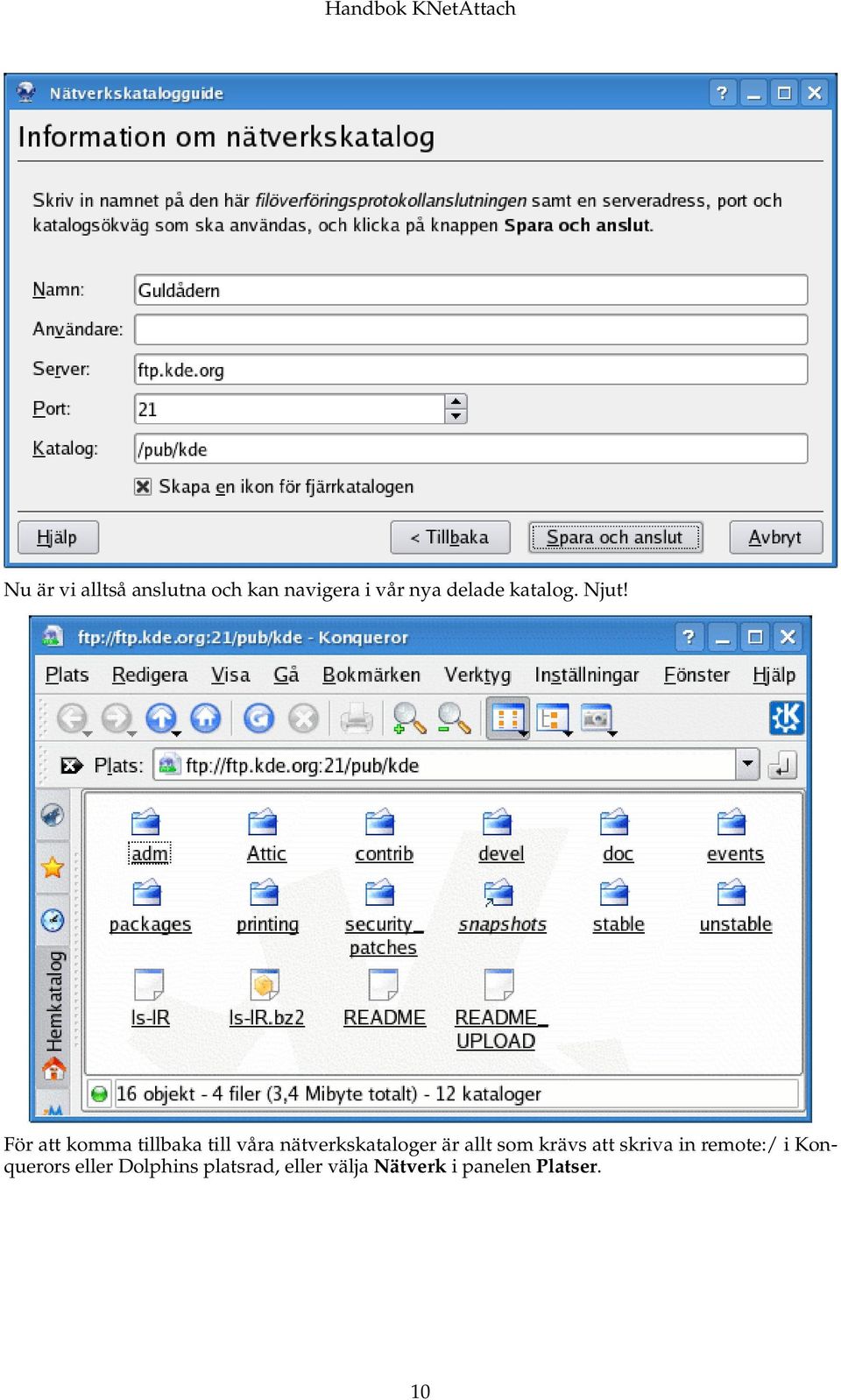Open the top sidebar configuration icon
Image resolution: width=841 pixels, height=1400 pixels.
click(x=53, y=815)
